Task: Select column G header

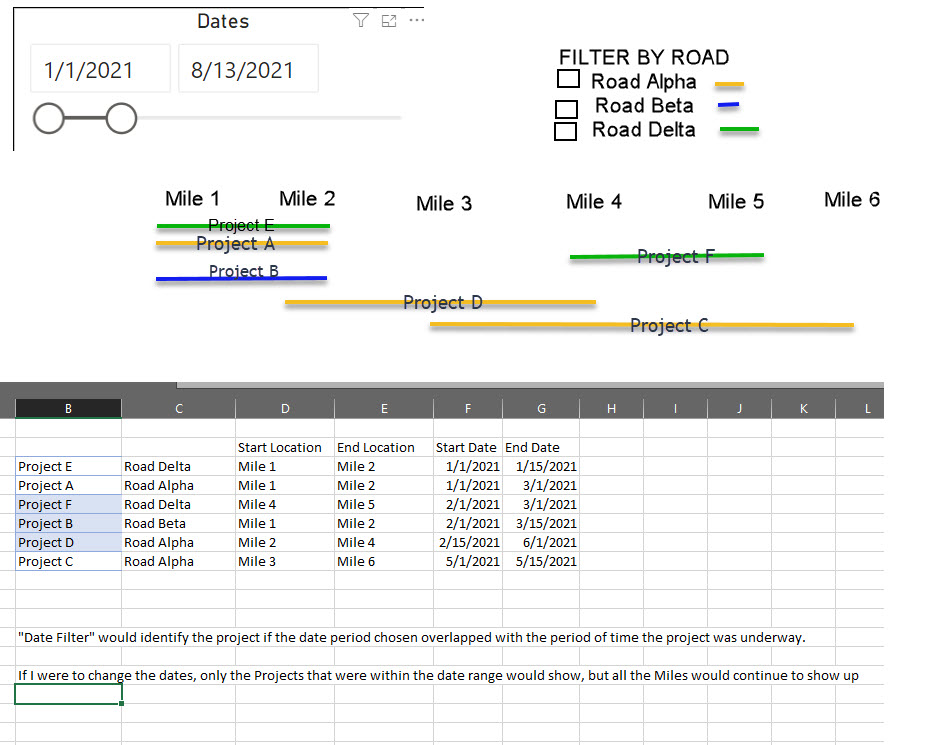Action: (x=541, y=409)
